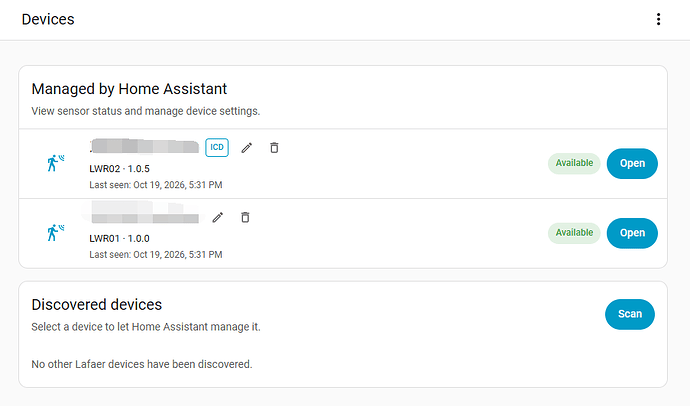Click 'No other Lafaer devices have been discovered.'
Image resolution: width=690 pixels, height=406 pixels.
pos(142,365)
